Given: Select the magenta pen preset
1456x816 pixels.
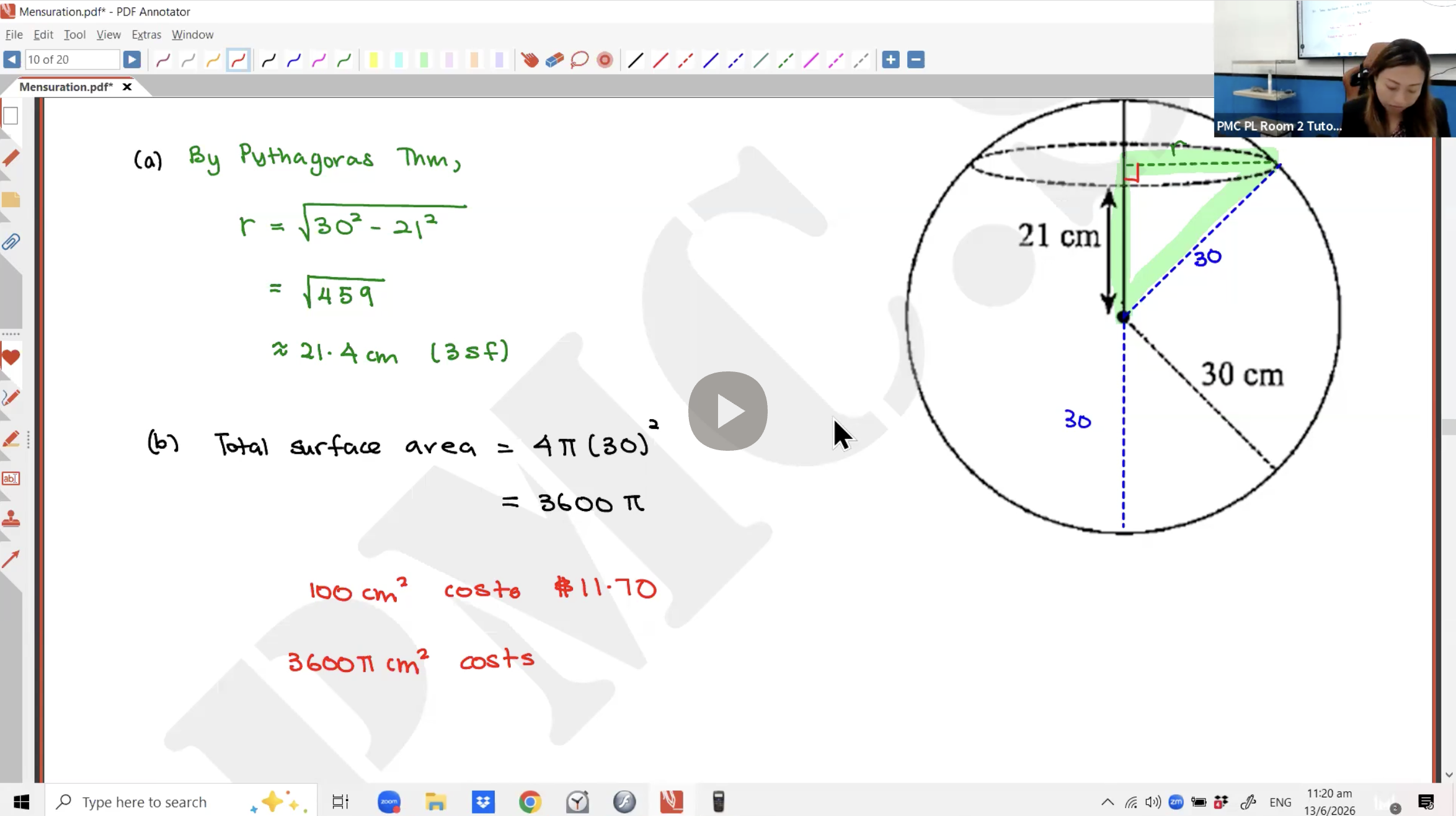Looking at the screenshot, I should tap(319, 60).
